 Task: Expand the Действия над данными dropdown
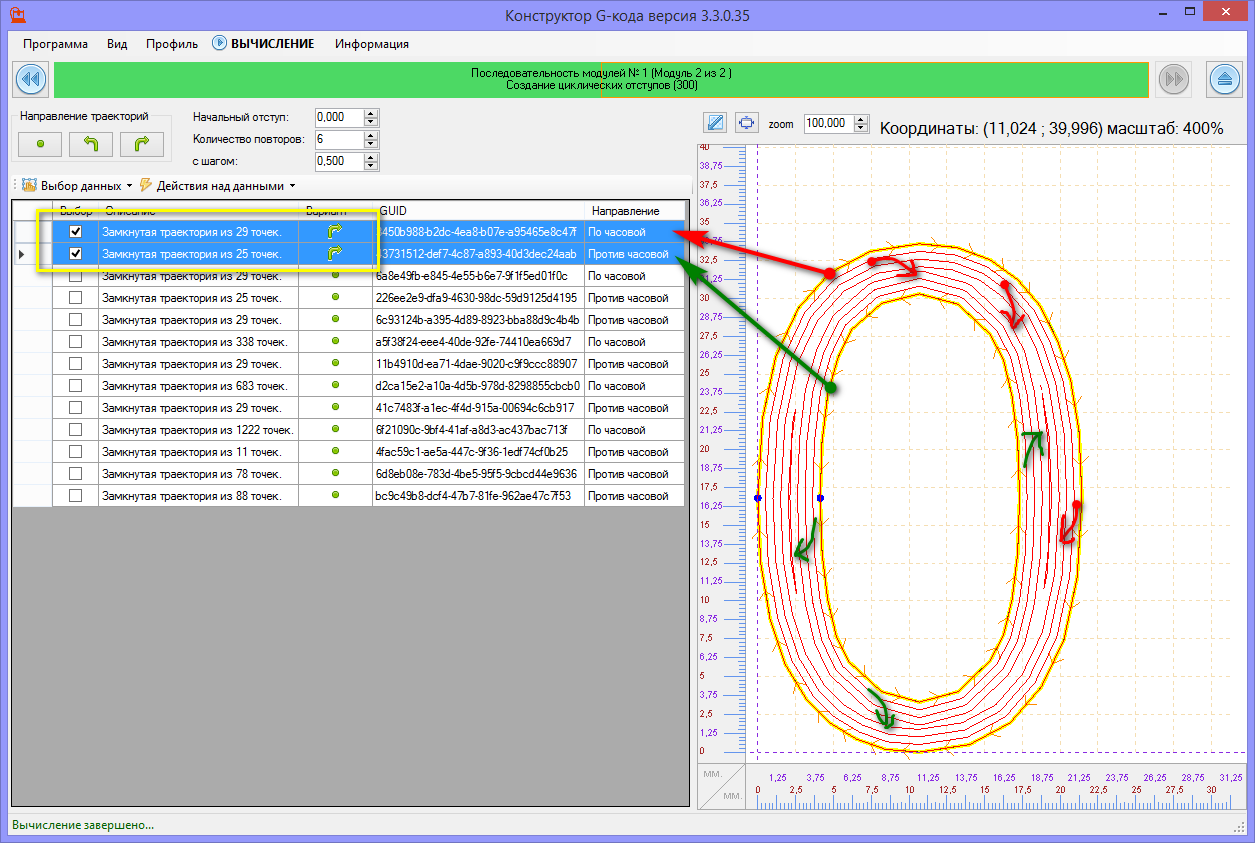point(218,186)
